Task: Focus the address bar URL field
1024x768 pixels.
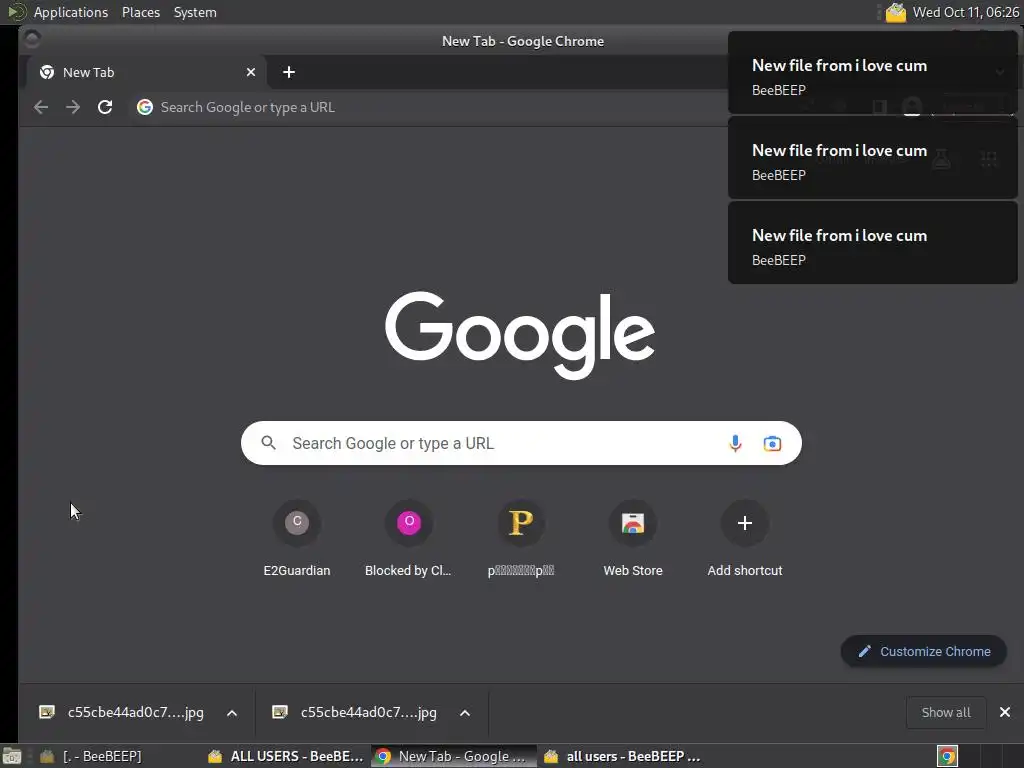Action: (x=431, y=107)
